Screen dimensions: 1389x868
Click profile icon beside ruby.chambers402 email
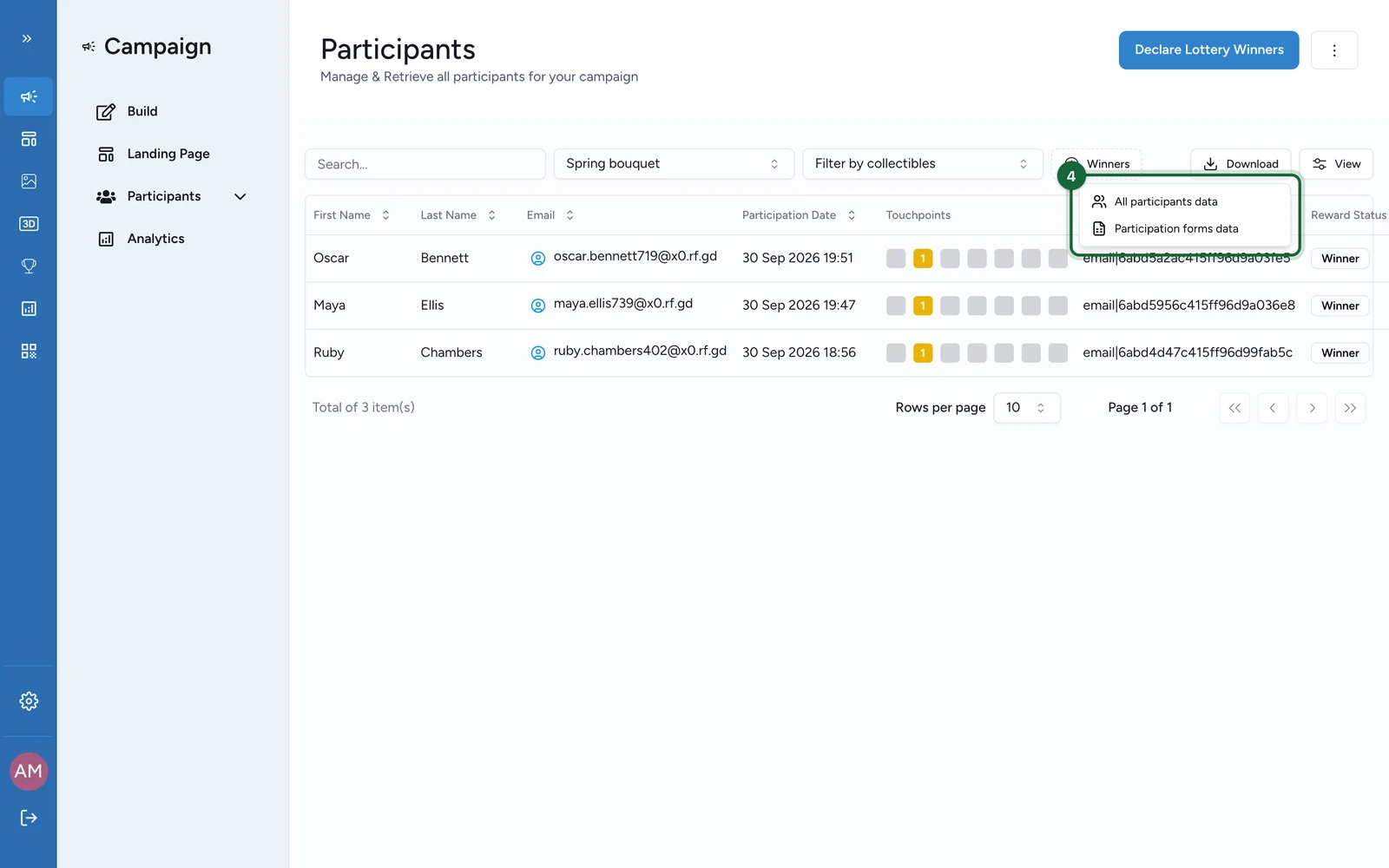(x=538, y=352)
